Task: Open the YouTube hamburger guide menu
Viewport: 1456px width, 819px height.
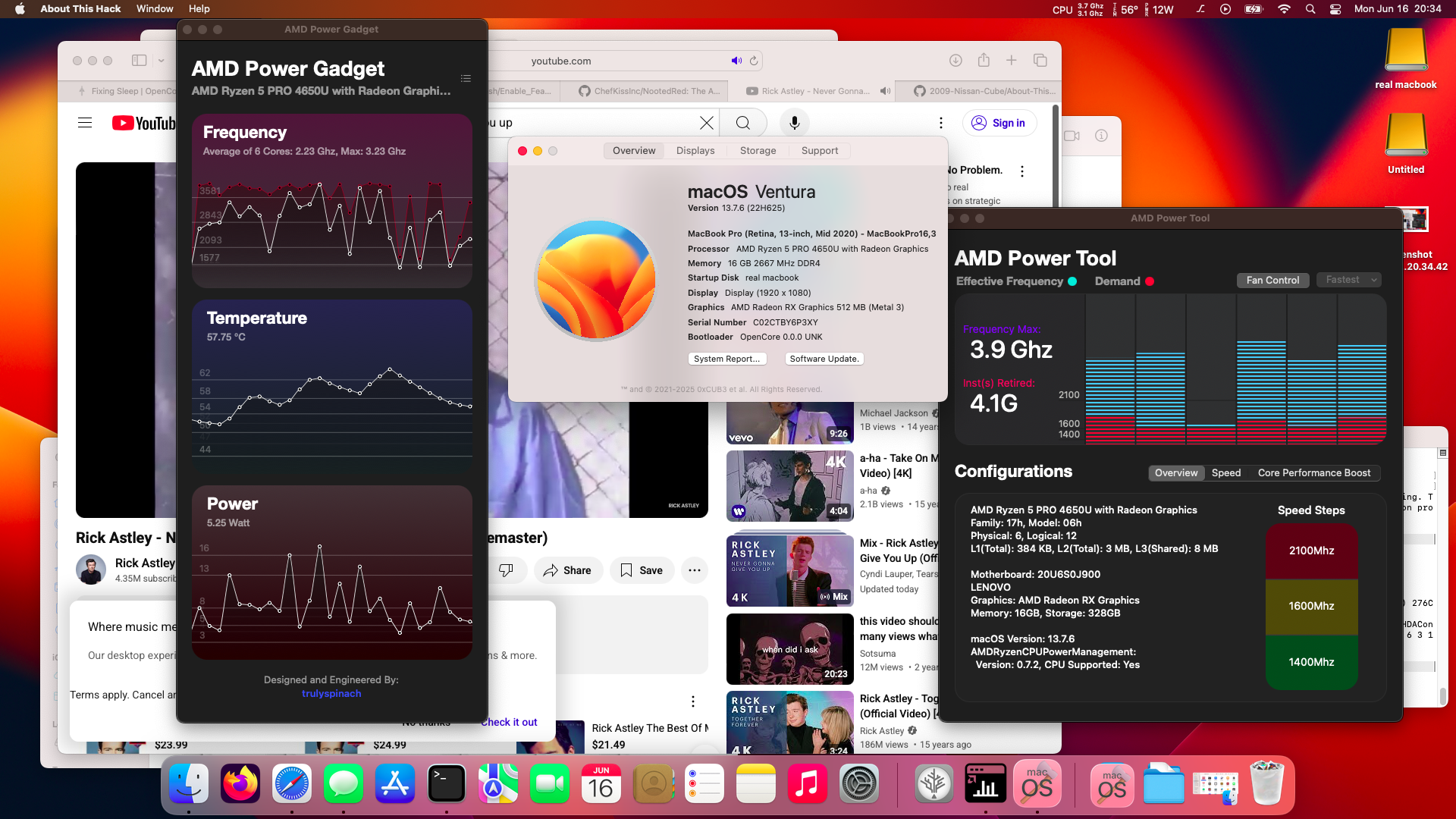Action: coord(85,123)
